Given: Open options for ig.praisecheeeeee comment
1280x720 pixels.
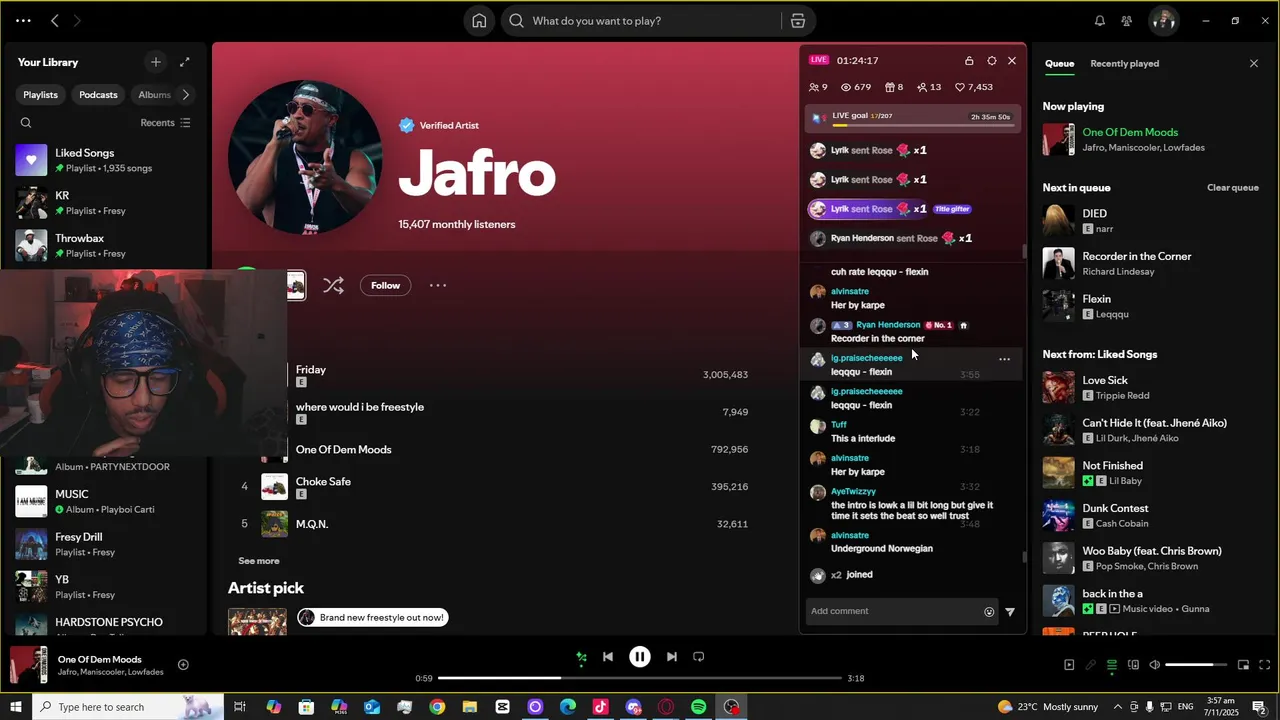Looking at the screenshot, I should coord(1004,360).
